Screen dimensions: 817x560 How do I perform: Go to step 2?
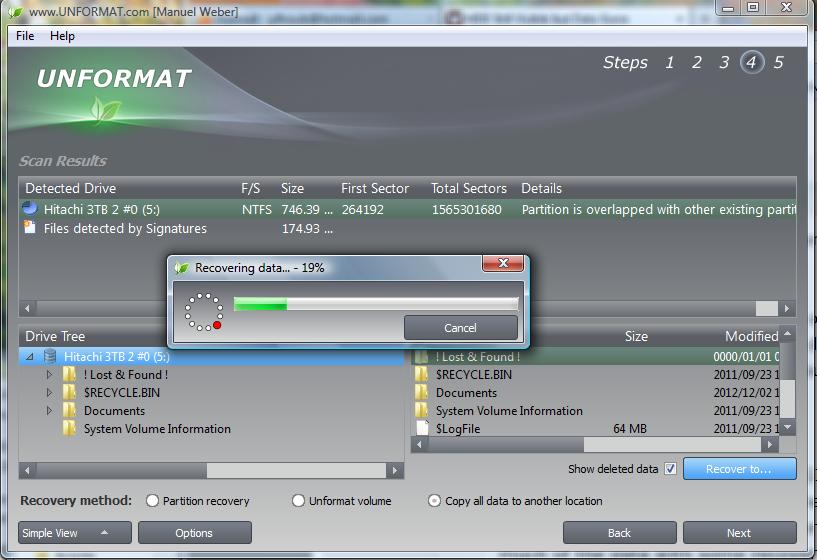697,63
